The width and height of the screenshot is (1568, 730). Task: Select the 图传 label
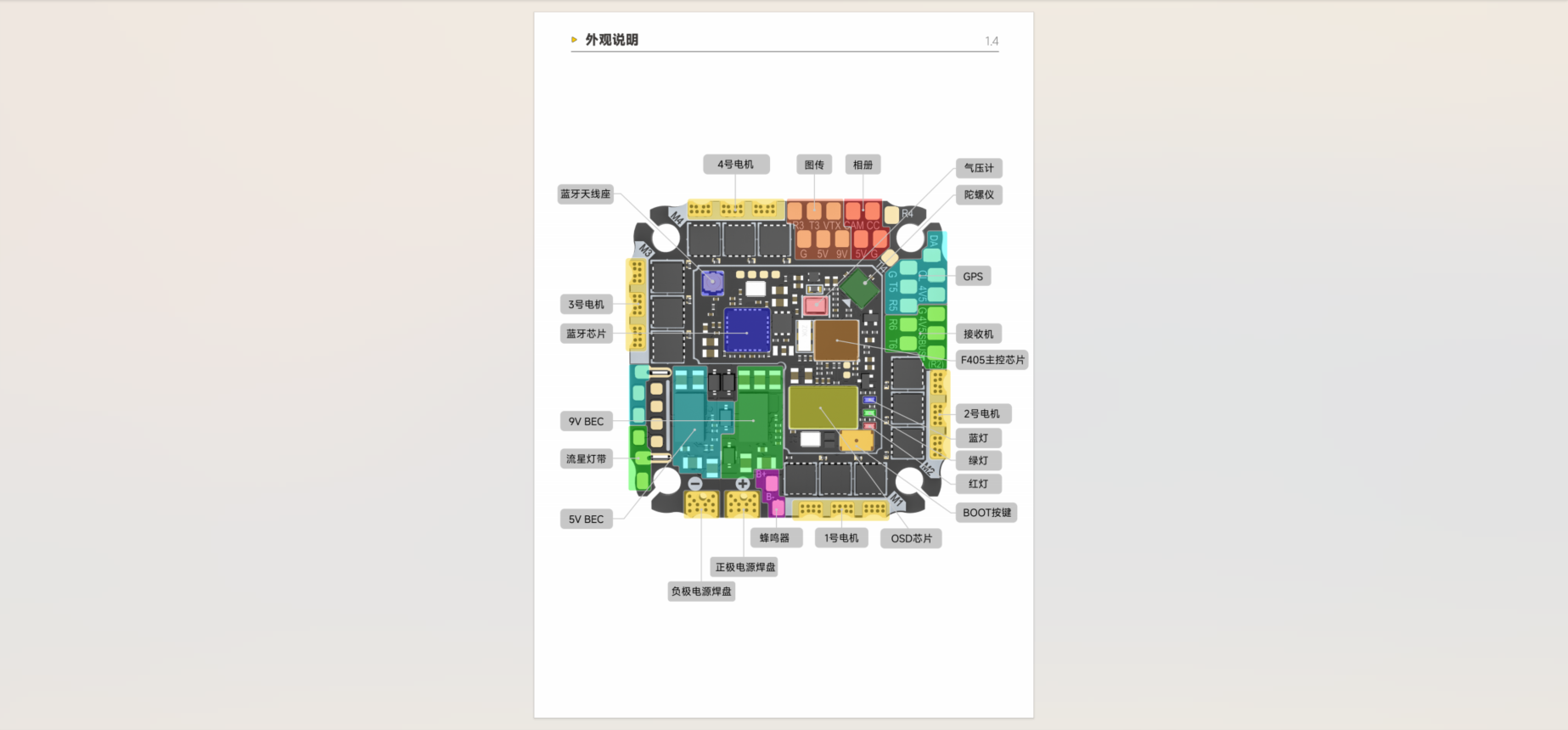coord(814,165)
